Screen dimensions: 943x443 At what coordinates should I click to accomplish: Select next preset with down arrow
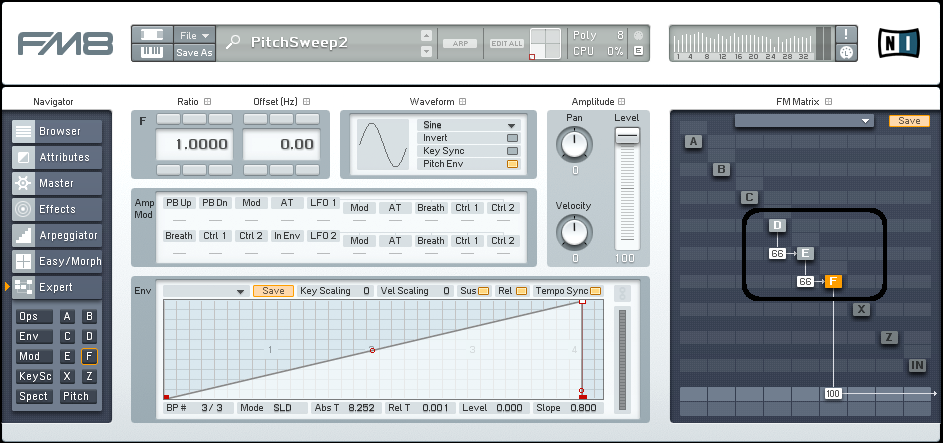[x=426, y=52]
